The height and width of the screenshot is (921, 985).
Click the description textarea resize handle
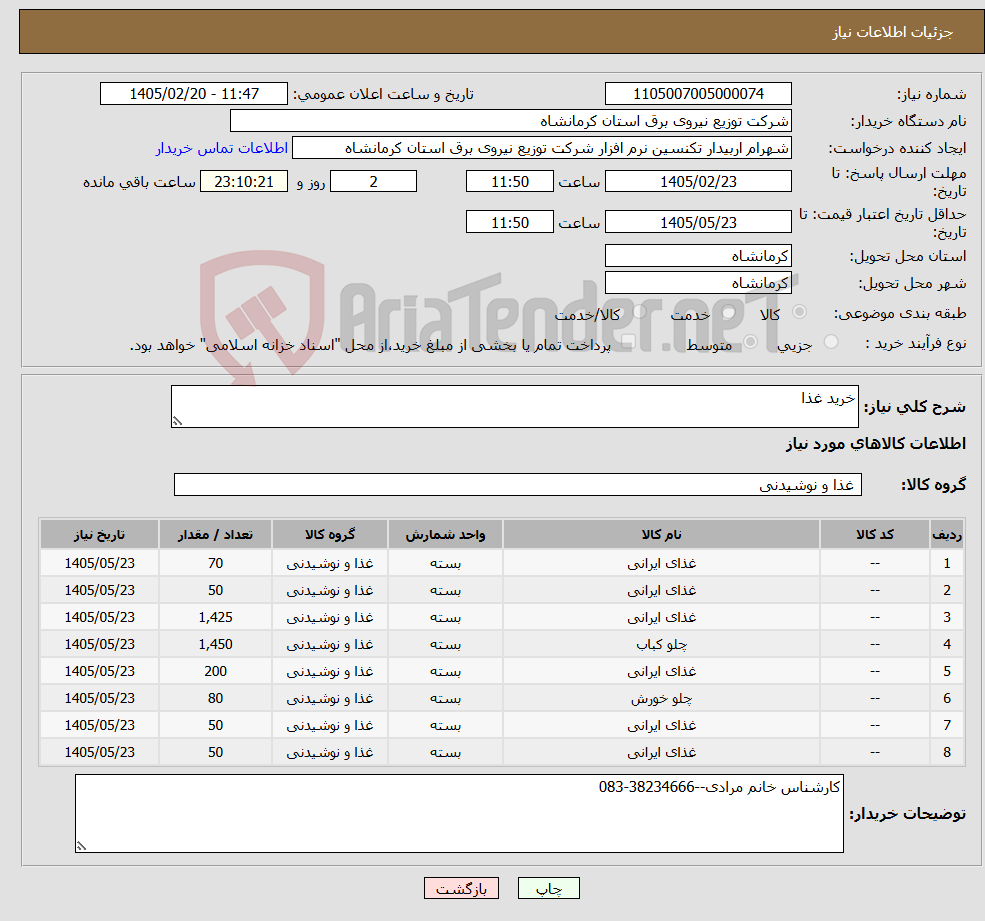[177, 422]
